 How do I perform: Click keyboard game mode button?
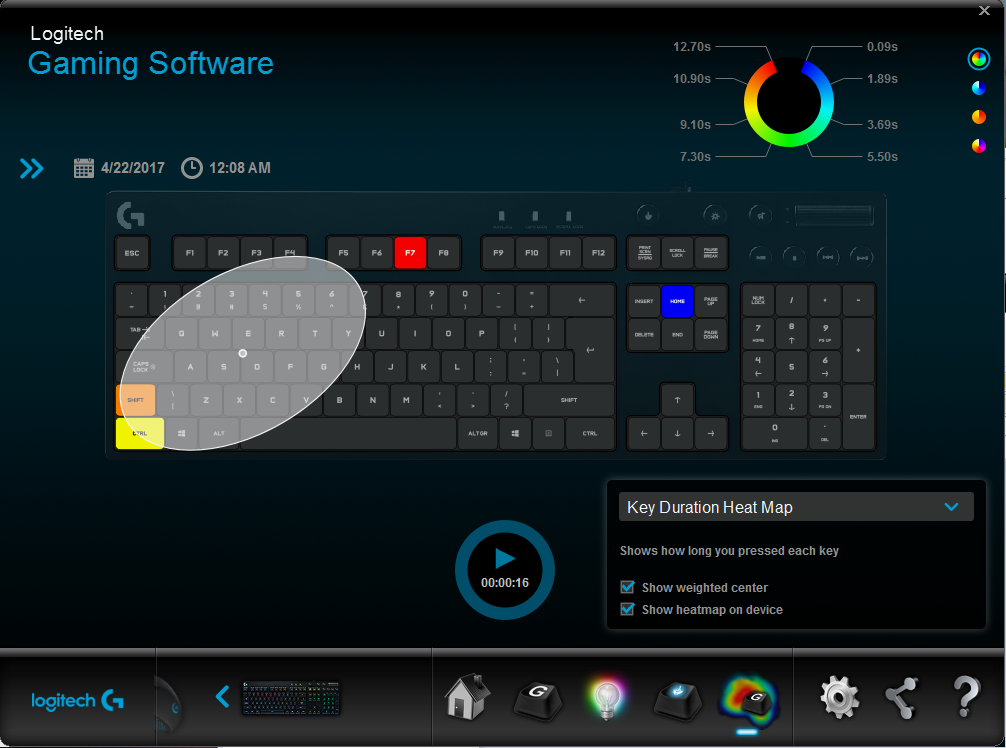pos(647,216)
